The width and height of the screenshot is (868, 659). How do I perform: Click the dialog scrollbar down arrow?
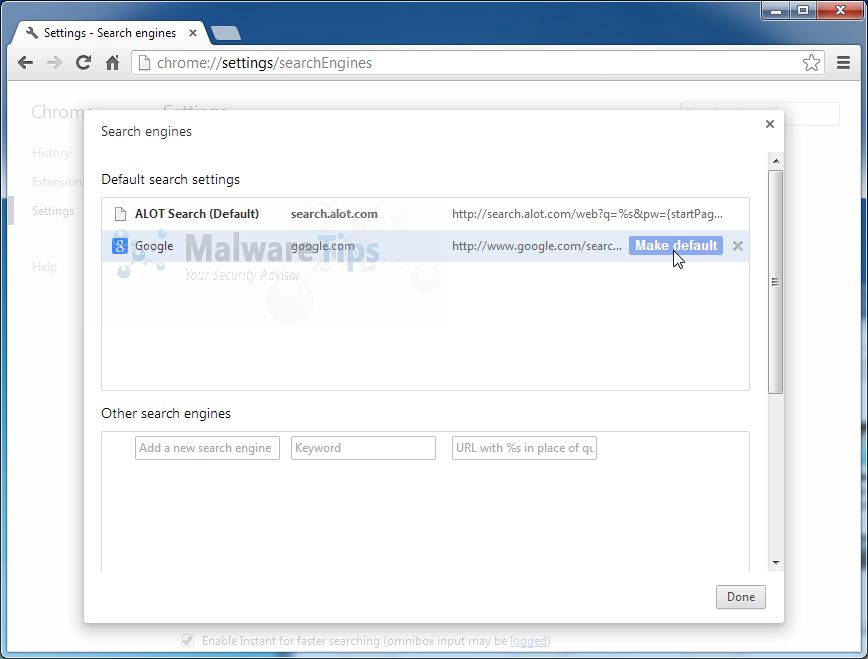click(x=776, y=563)
